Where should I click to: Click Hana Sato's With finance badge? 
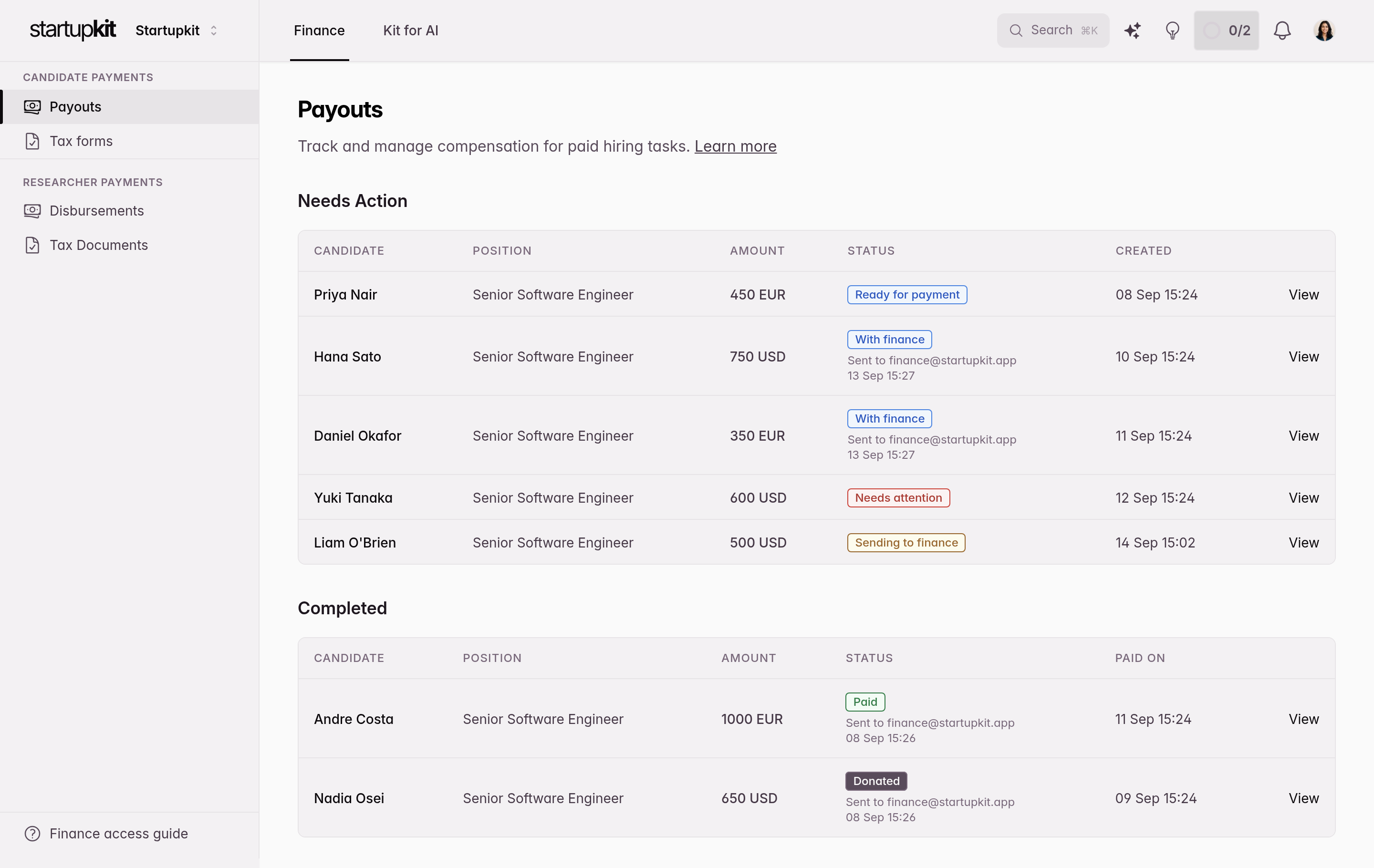coord(889,339)
